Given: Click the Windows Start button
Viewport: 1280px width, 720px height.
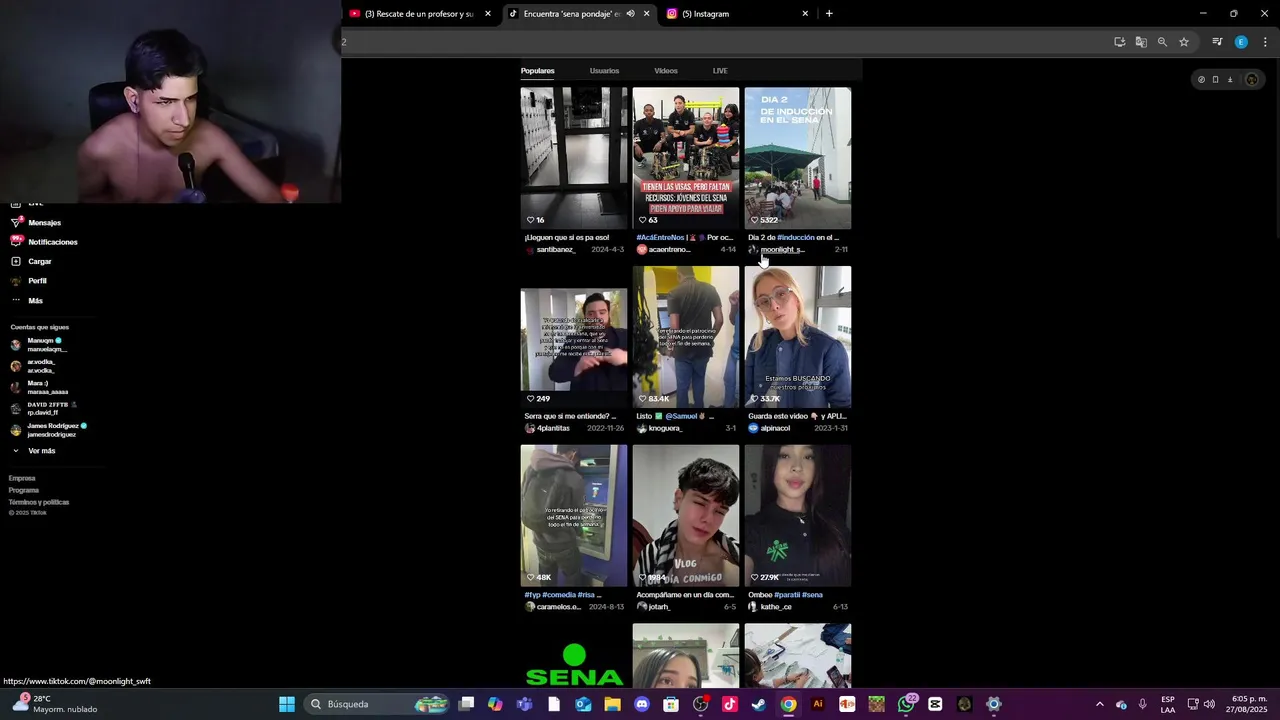Looking at the screenshot, I should 287,704.
